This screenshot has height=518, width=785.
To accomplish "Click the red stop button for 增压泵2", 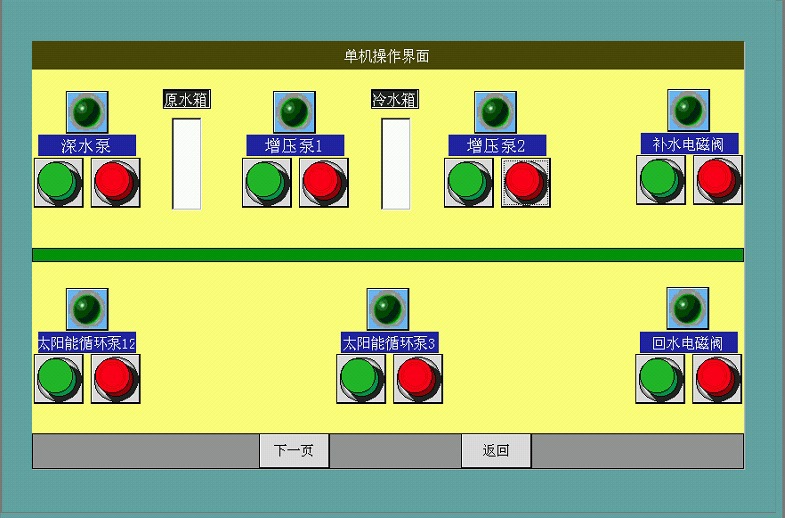I will click(526, 183).
